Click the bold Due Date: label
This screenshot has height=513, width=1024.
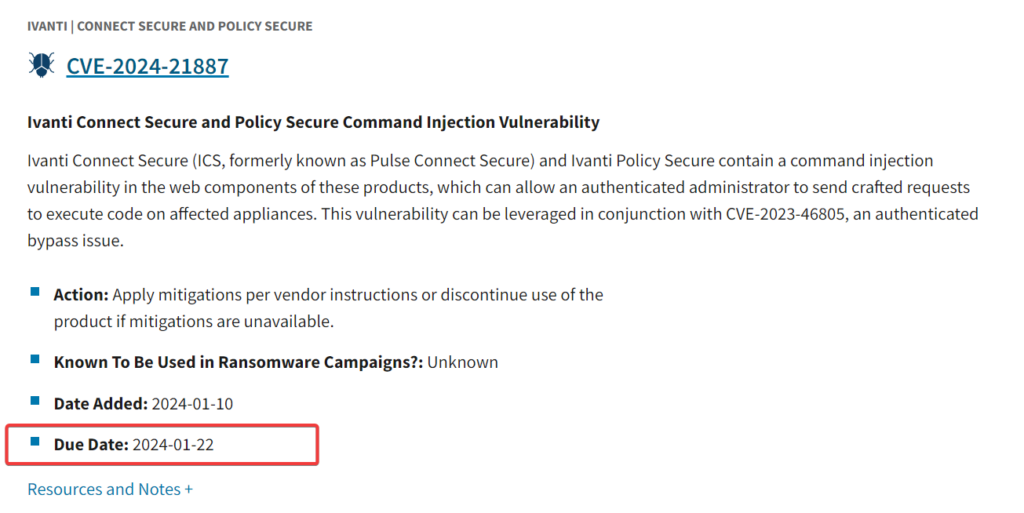[91, 444]
